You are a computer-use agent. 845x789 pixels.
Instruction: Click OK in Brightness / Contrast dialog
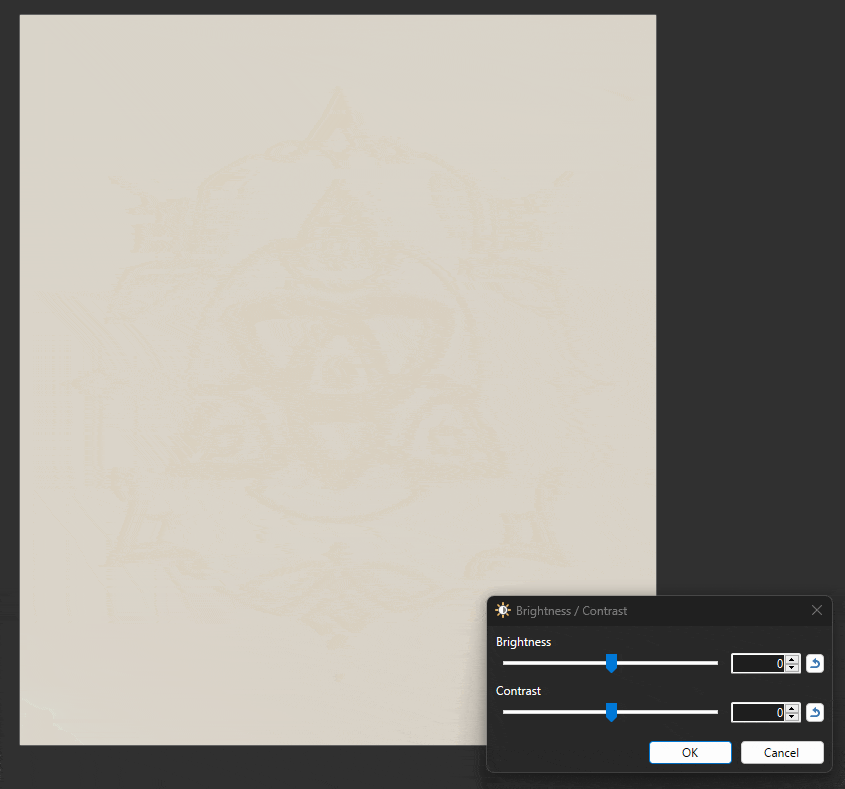690,752
